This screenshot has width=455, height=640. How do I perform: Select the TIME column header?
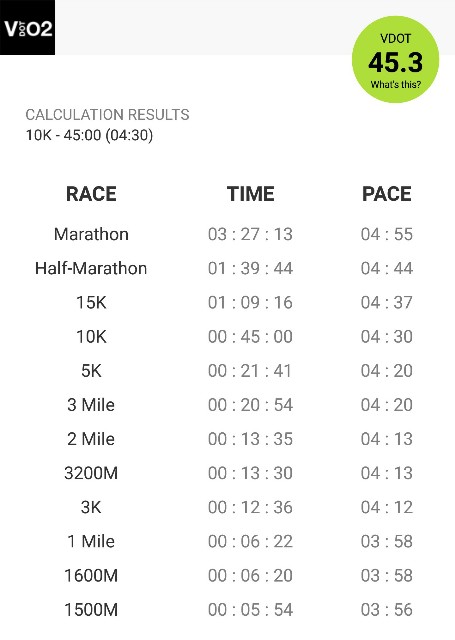tap(251, 194)
